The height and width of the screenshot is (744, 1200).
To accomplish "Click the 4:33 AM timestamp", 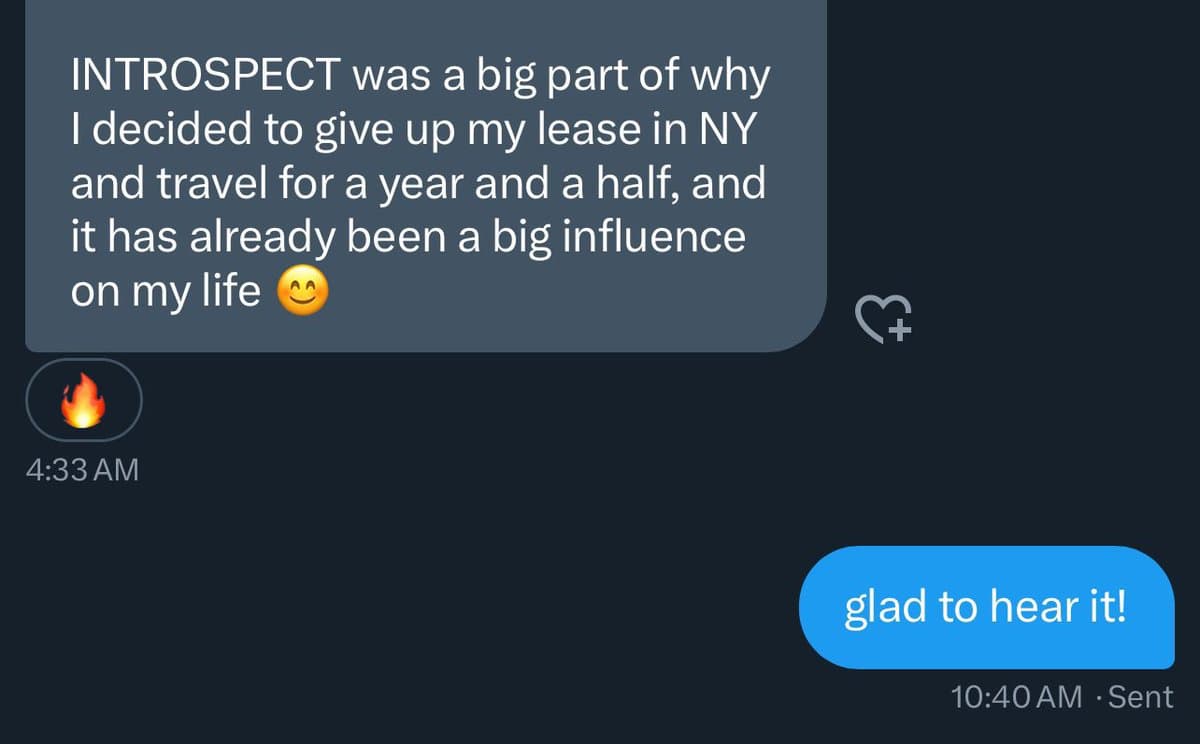I will click(82, 469).
